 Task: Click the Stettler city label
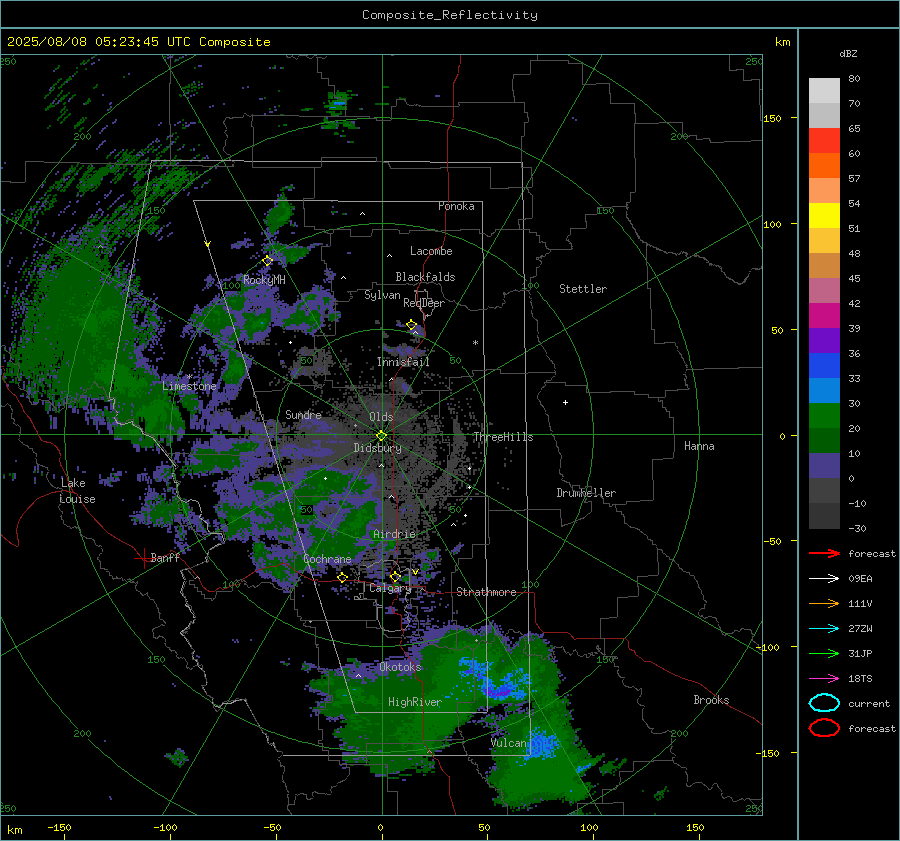pos(583,289)
